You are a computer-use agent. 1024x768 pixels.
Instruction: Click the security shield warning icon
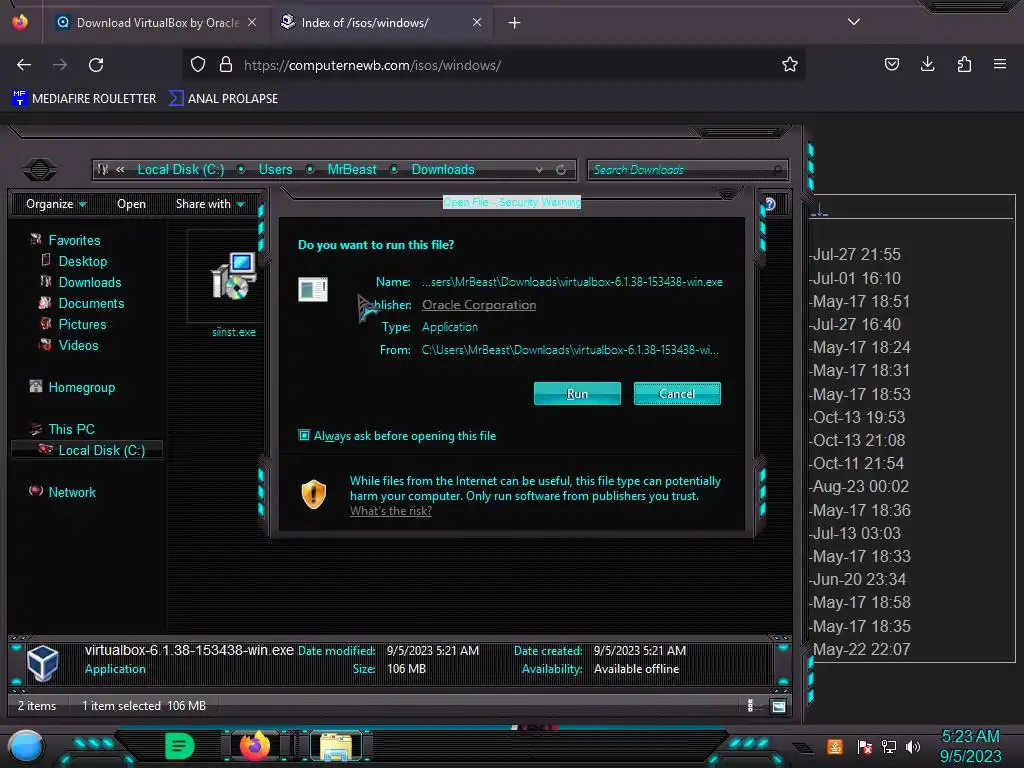[x=313, y=494]
